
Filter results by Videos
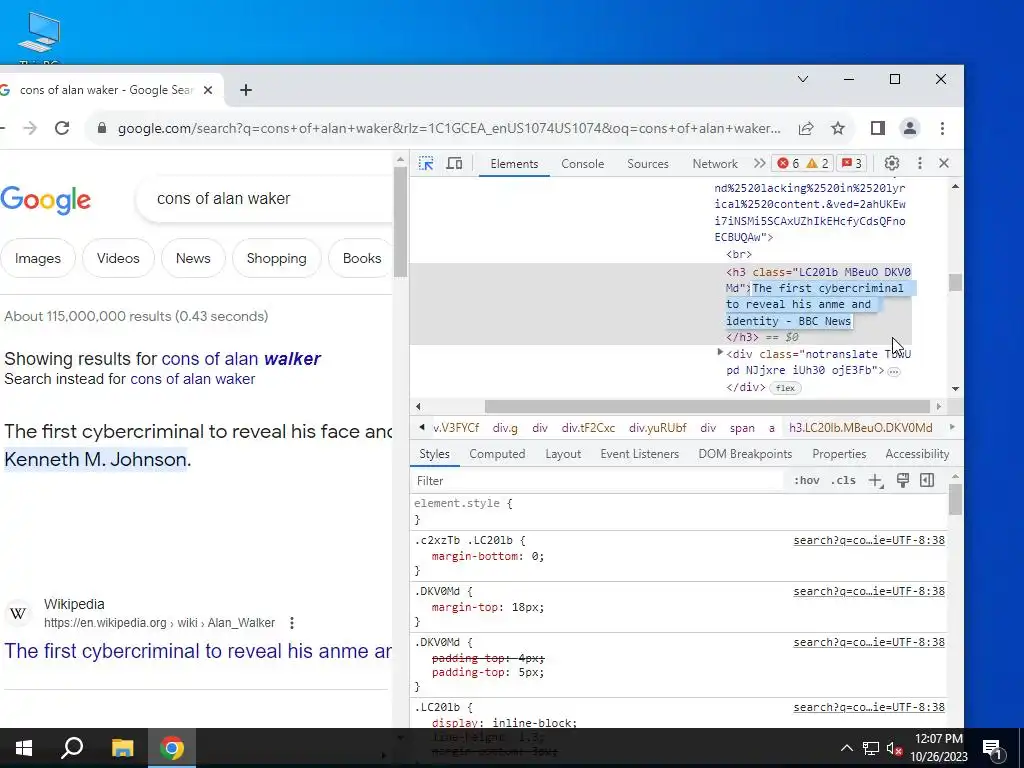point(118,258)
